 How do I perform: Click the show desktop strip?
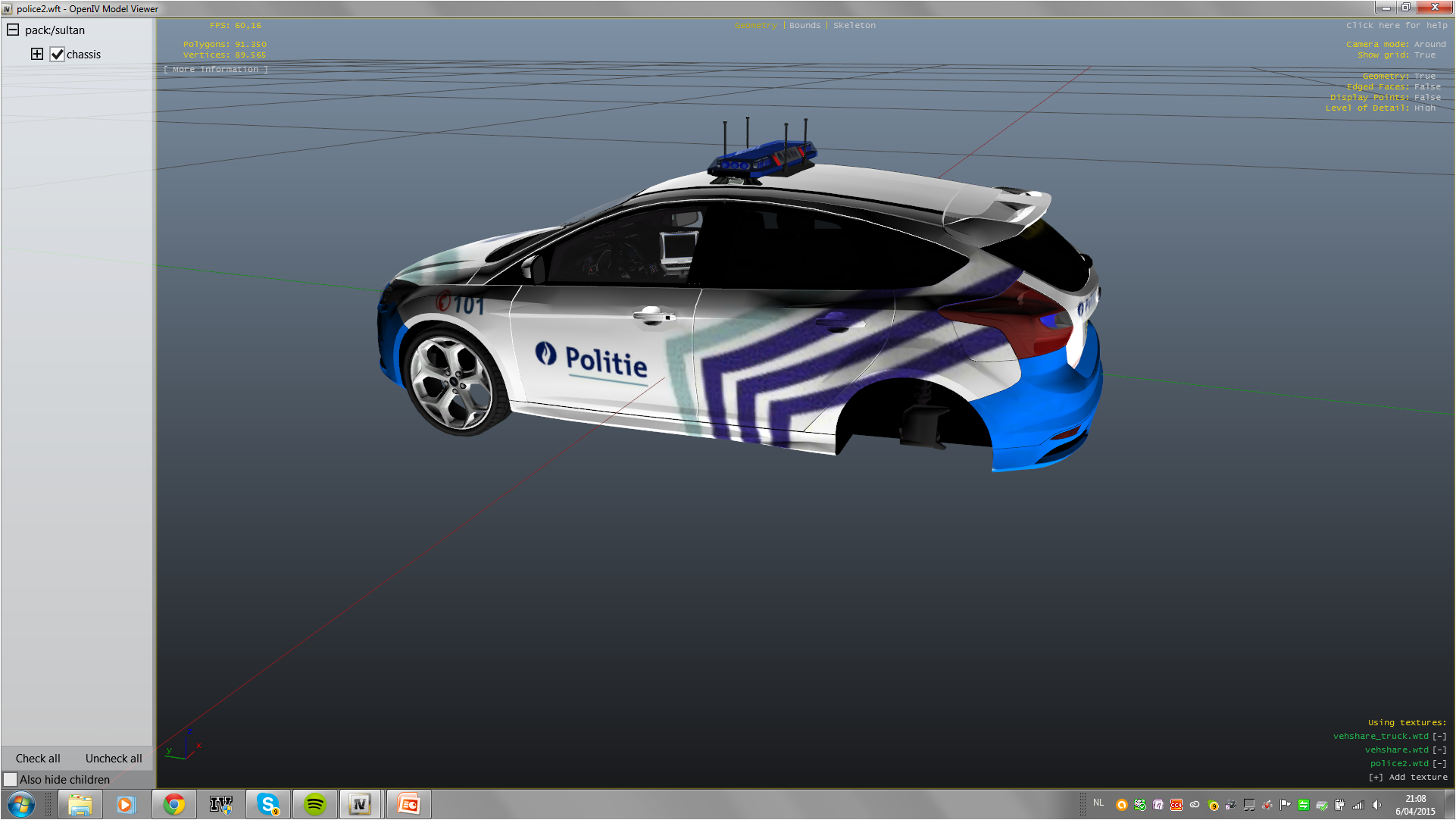click(1449, 804)
